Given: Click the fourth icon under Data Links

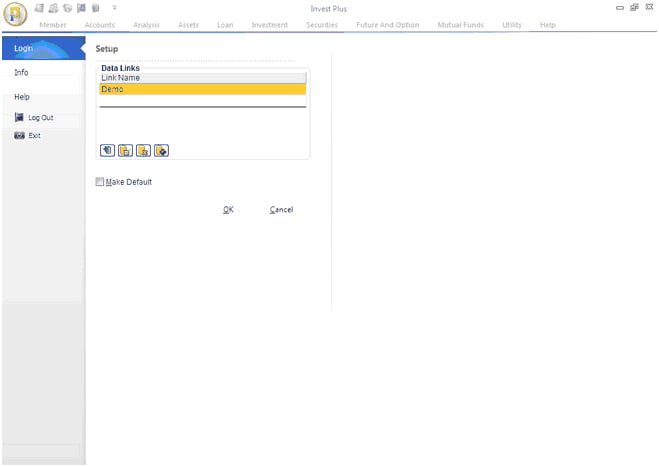Looking at the screenshot, I should (x=161, y=150).
